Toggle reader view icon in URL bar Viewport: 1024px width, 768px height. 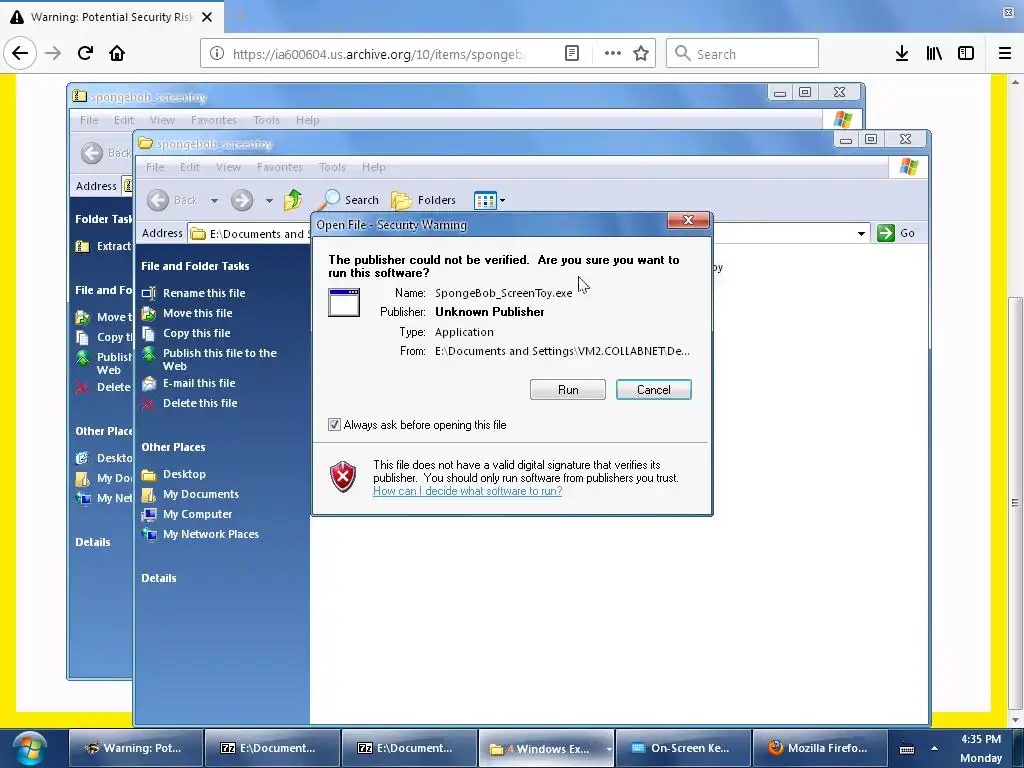[x=571, y=54]
